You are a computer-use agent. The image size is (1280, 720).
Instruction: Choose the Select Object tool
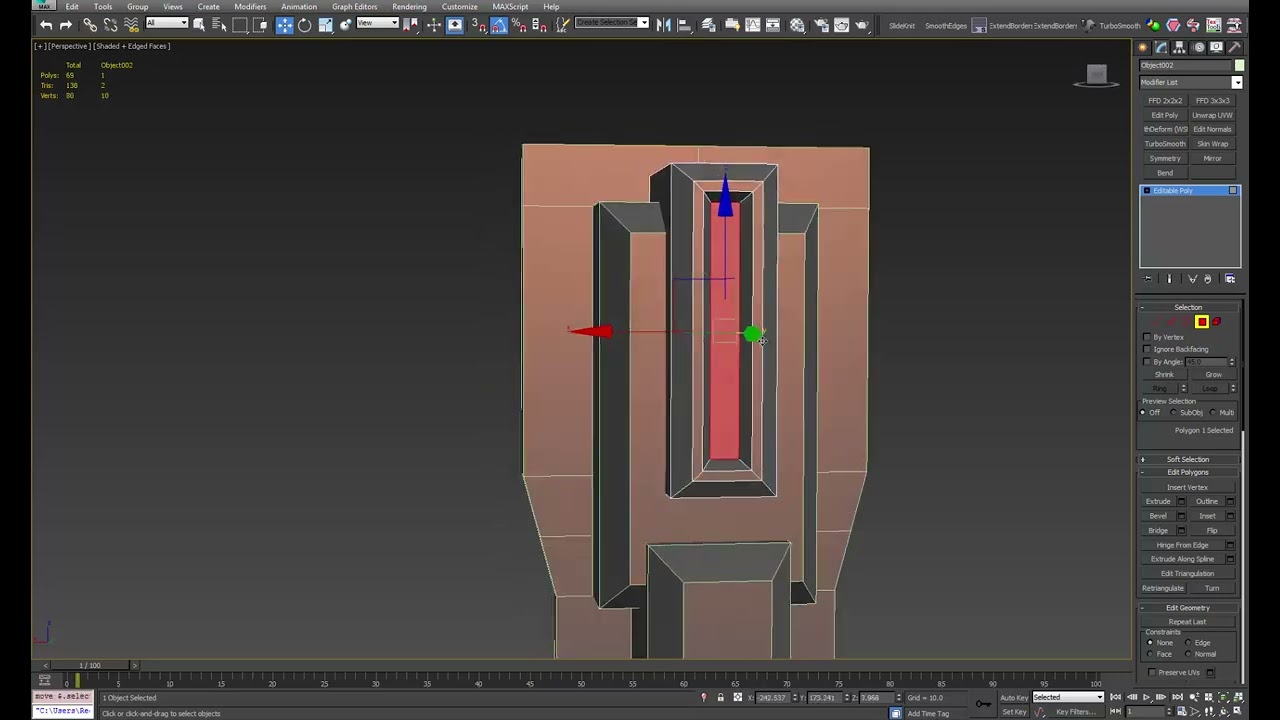[x=199, y=25]
